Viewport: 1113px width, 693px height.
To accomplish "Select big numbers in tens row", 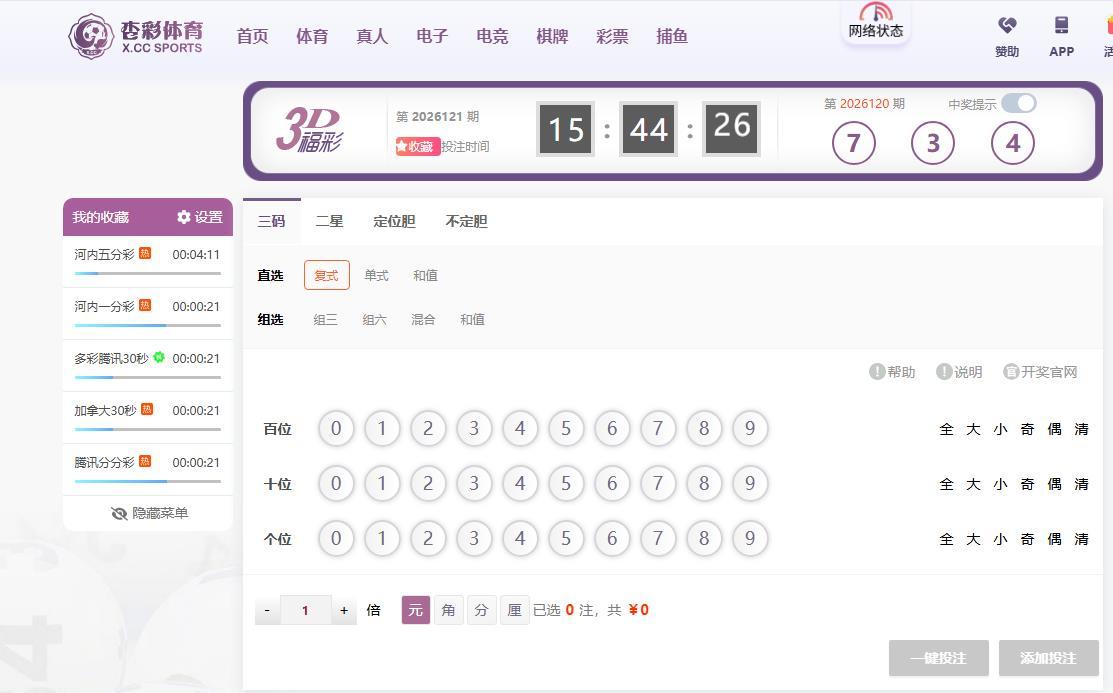I will coord(973,484).
